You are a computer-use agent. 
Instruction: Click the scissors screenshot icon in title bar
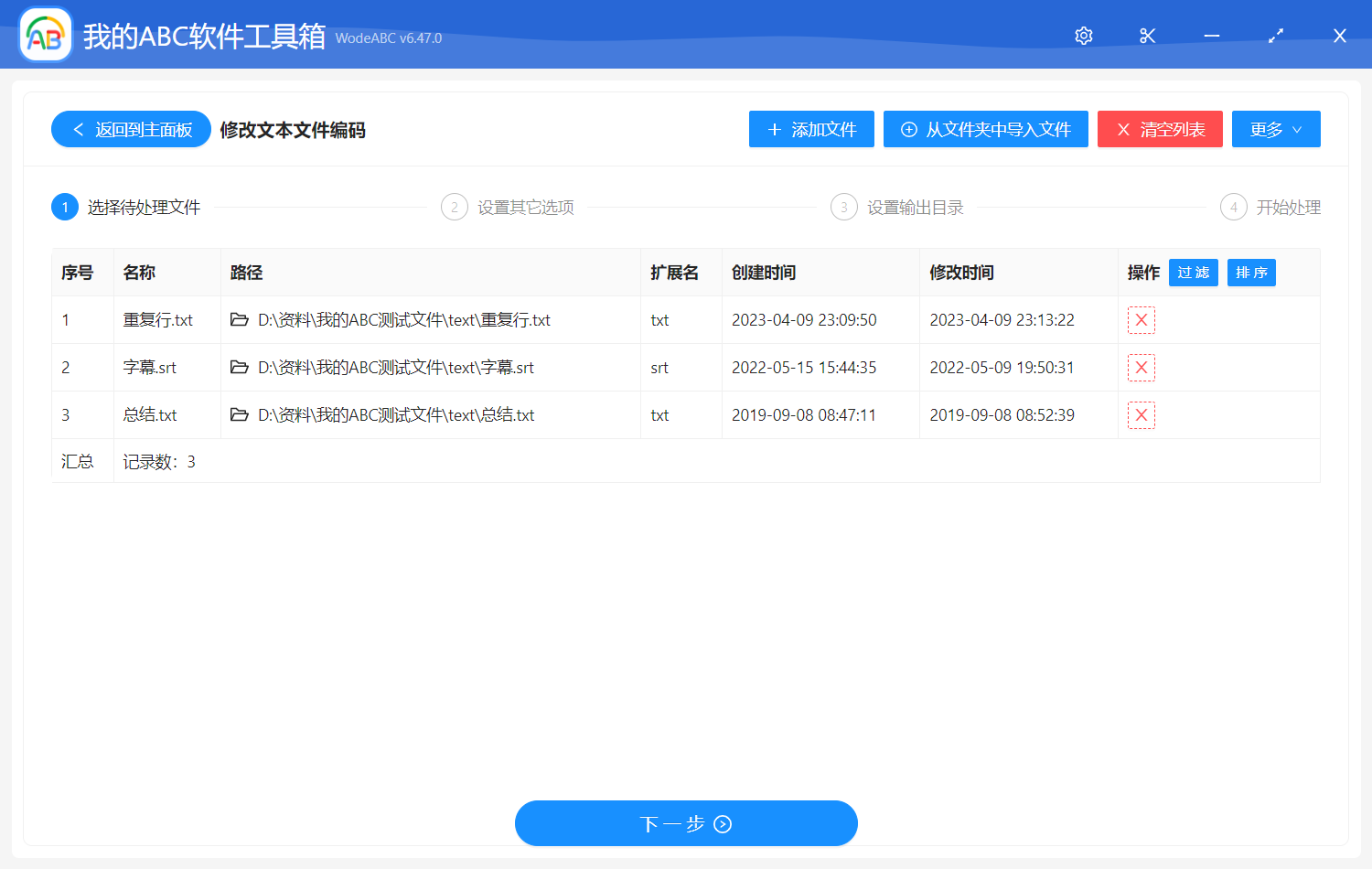[x=1147, y=35]
